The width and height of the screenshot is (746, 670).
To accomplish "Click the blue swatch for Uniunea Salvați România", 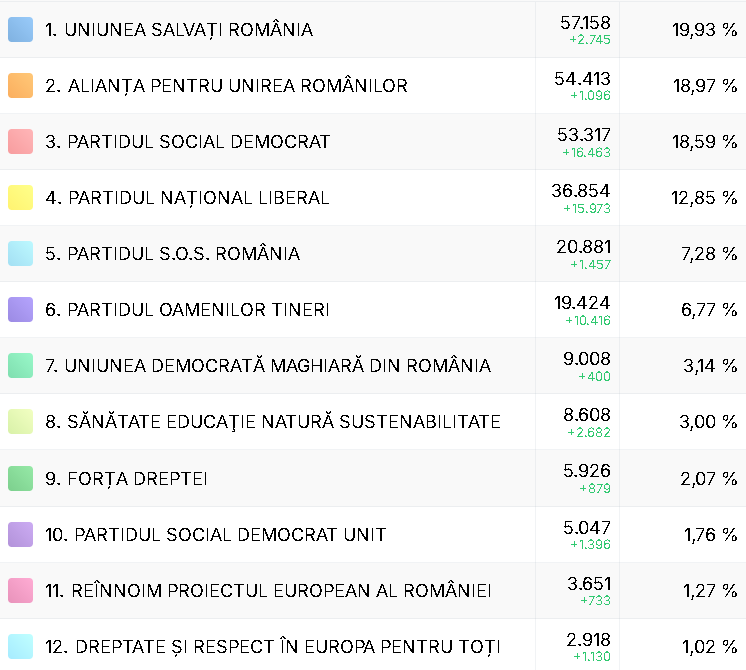I will 20,30.
